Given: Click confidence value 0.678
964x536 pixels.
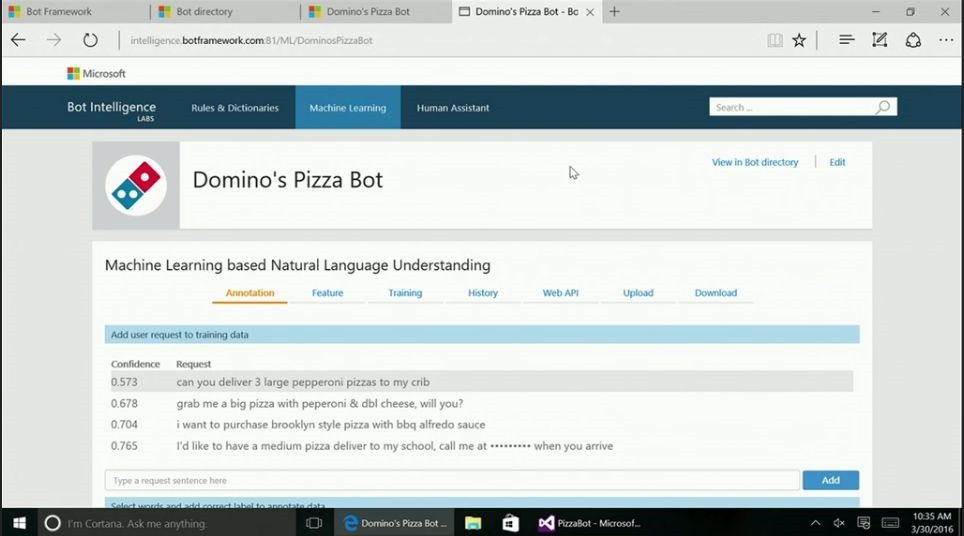Looking at the screenshot, I should pos(124,404).
